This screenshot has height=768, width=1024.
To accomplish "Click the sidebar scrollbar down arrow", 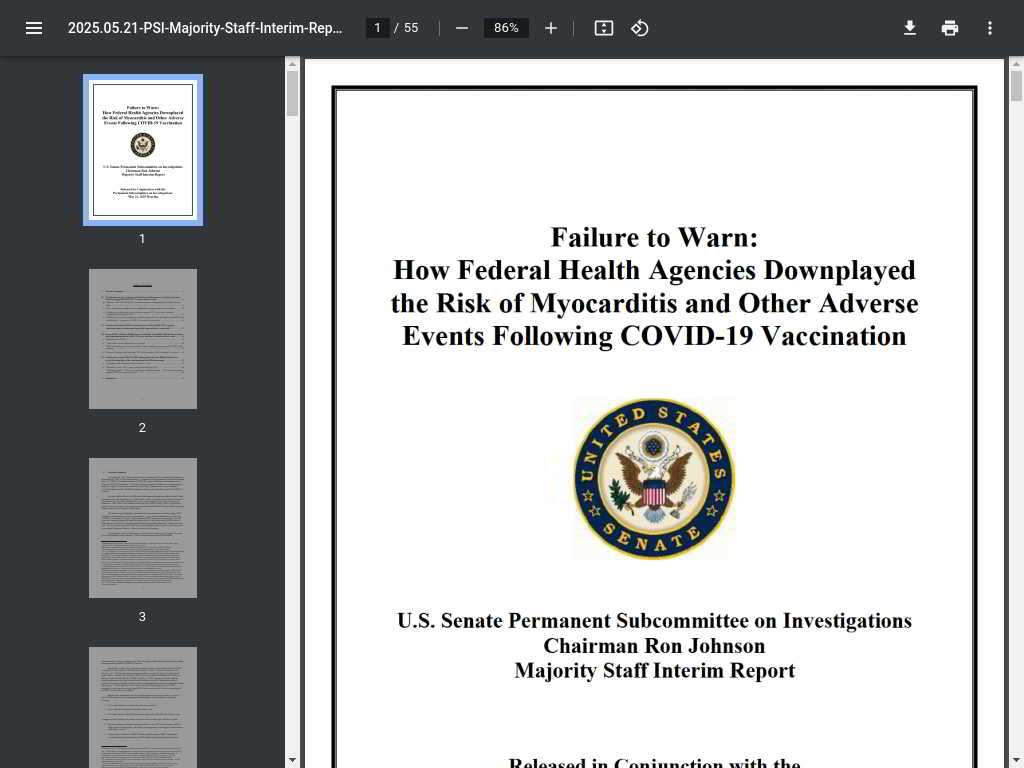I will point(292,760).
